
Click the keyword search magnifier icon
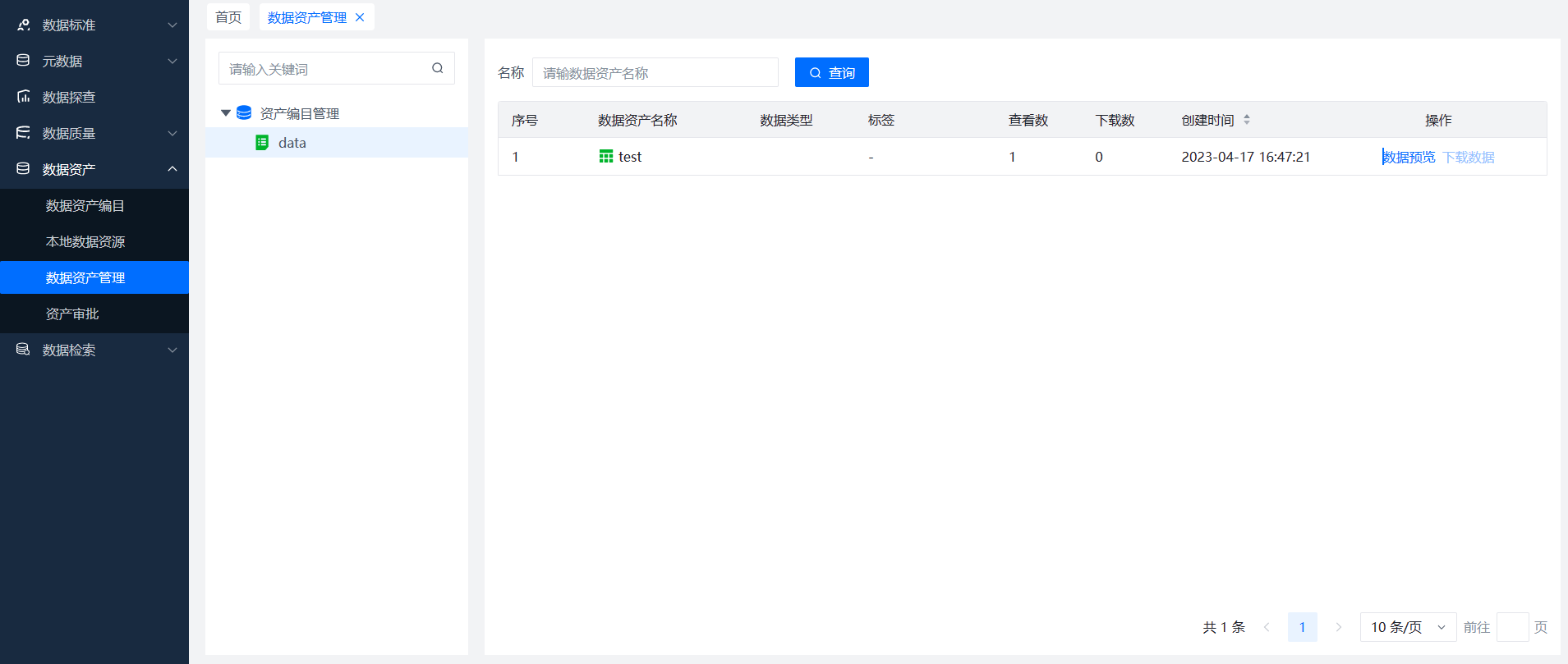tap(438, 68)
